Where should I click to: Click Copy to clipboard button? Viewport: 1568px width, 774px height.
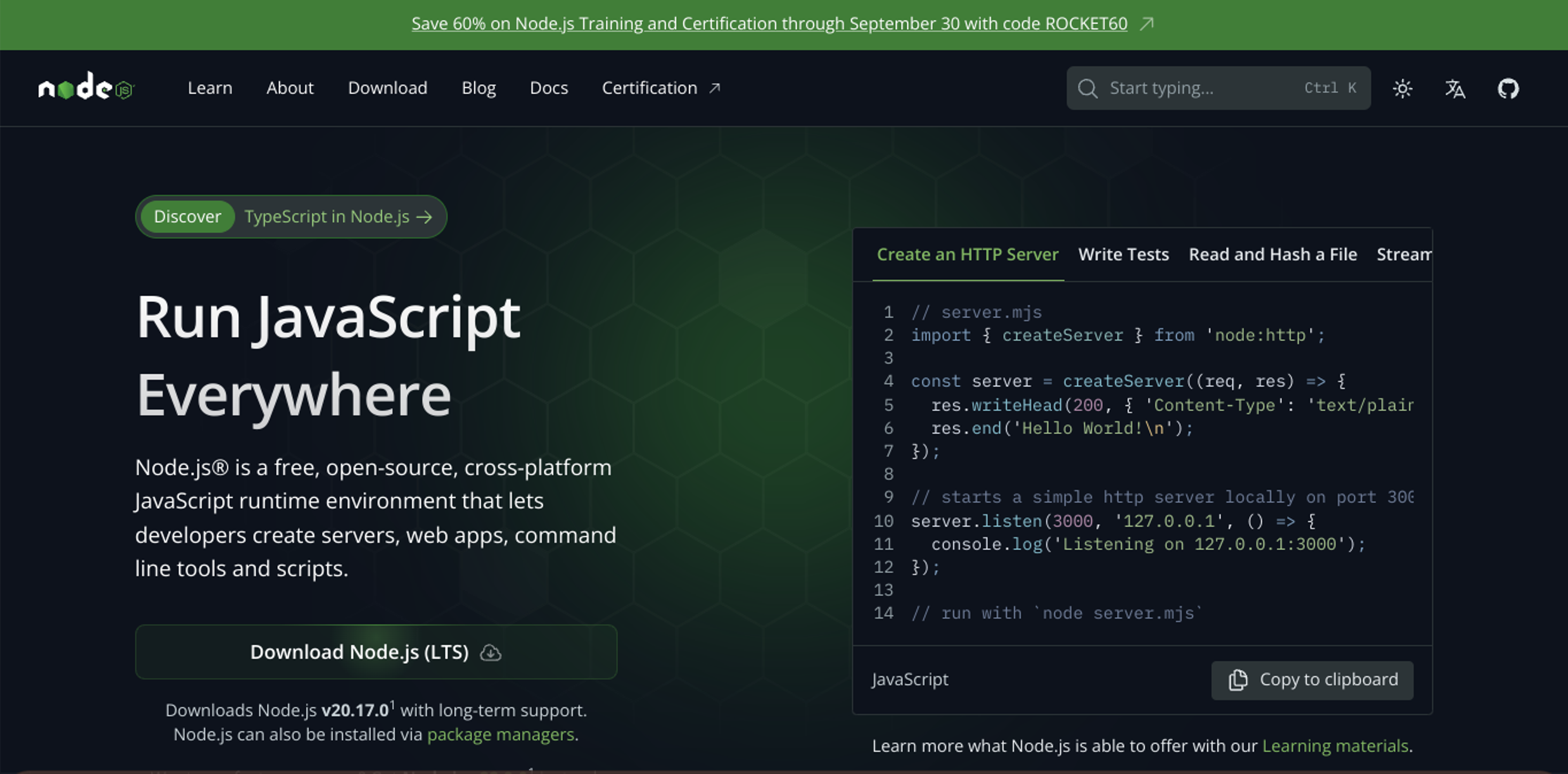(1312, 680)
